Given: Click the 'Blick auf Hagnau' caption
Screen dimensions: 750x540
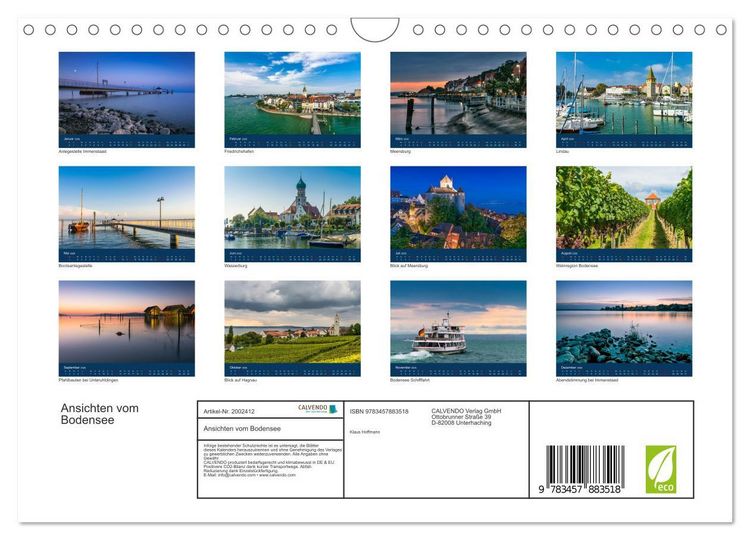Looking at the screenshot, I should click(241, 380).
